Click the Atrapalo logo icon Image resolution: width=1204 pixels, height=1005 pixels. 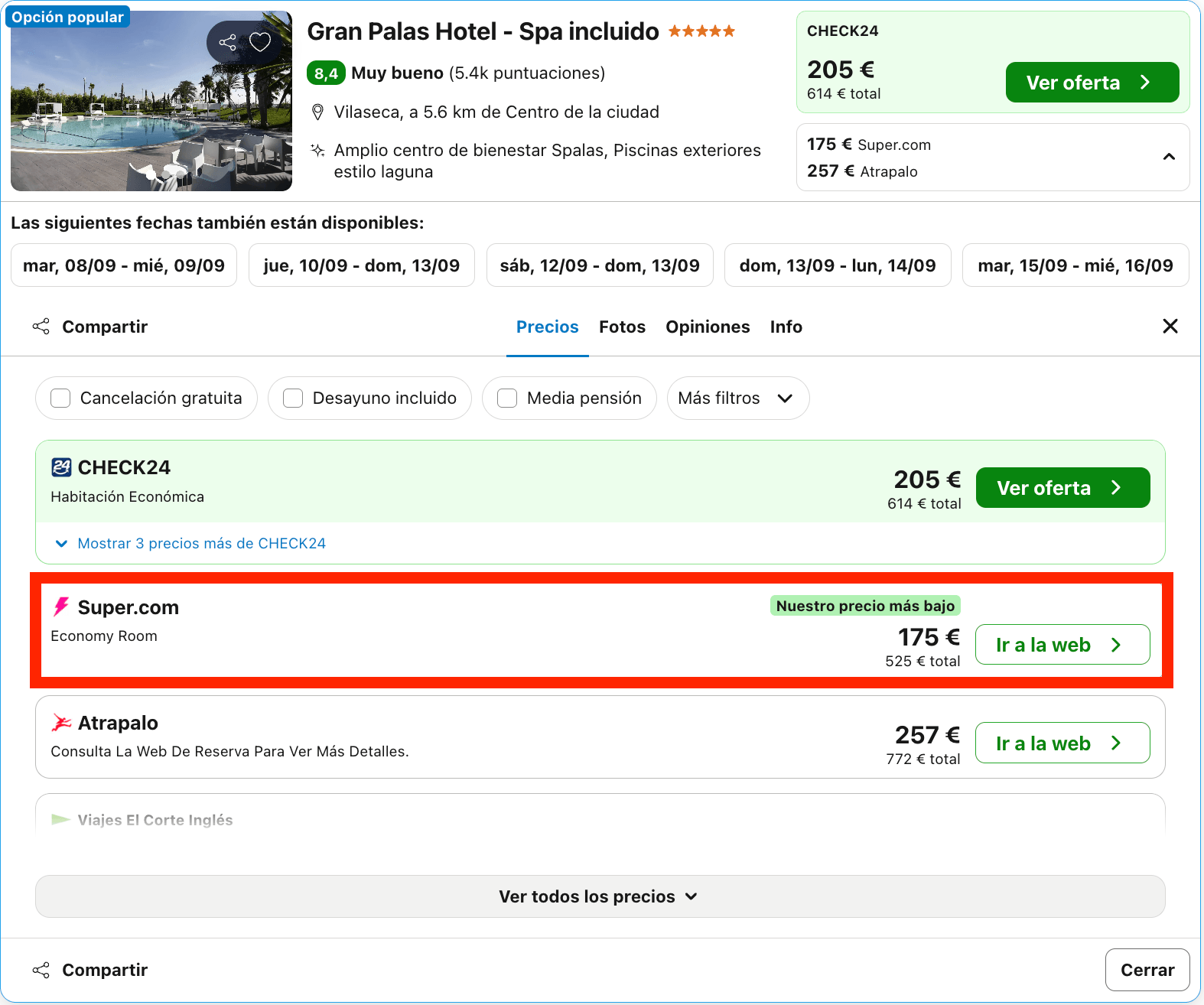click(61, 723)
